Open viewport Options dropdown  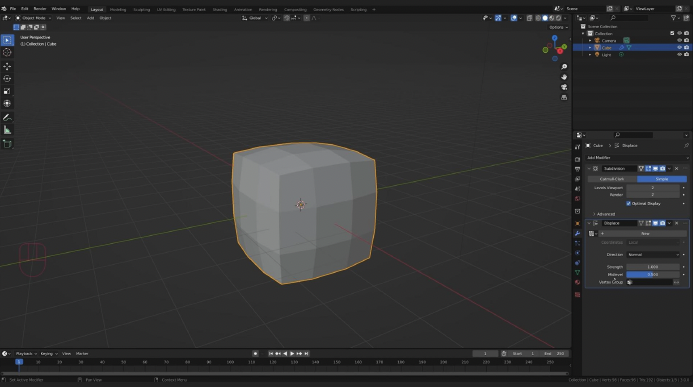click(558, 27)
